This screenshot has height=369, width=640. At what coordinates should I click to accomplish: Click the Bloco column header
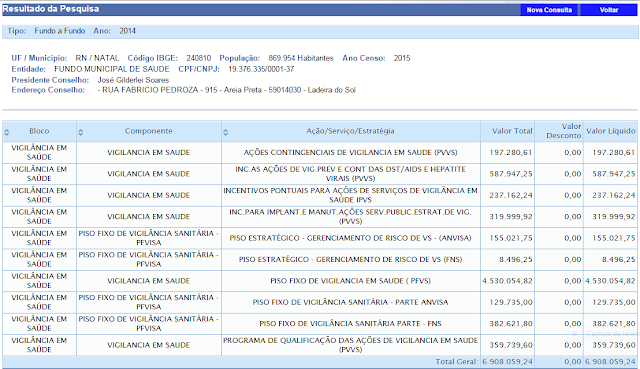39,131
